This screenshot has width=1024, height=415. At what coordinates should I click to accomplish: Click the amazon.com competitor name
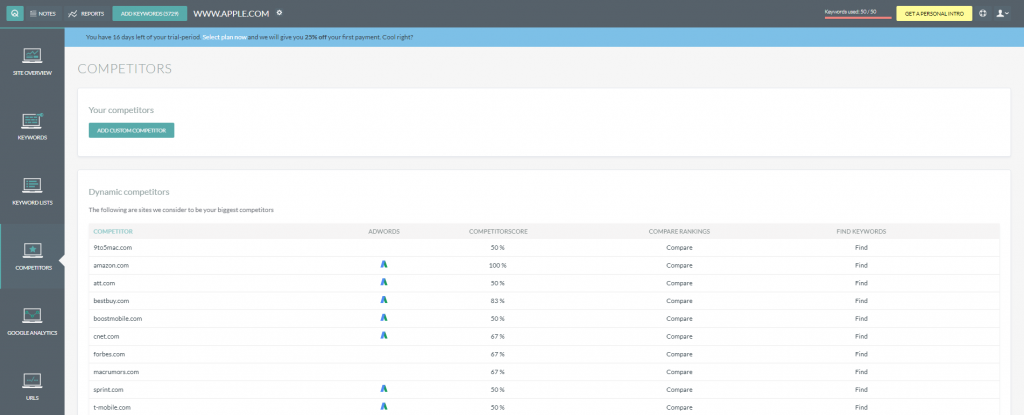click(111, 265)
